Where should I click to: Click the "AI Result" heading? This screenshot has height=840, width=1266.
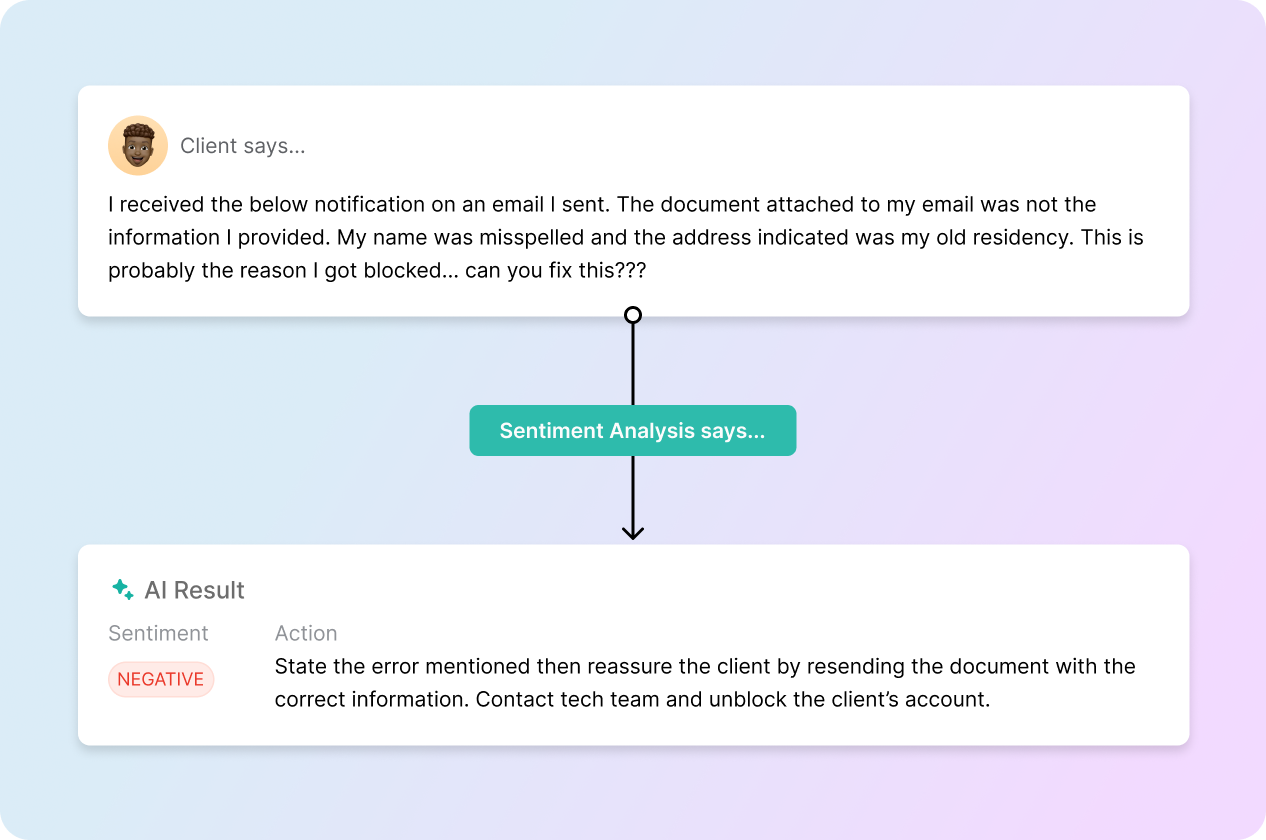pyautogui.click(x=194, y=590)
